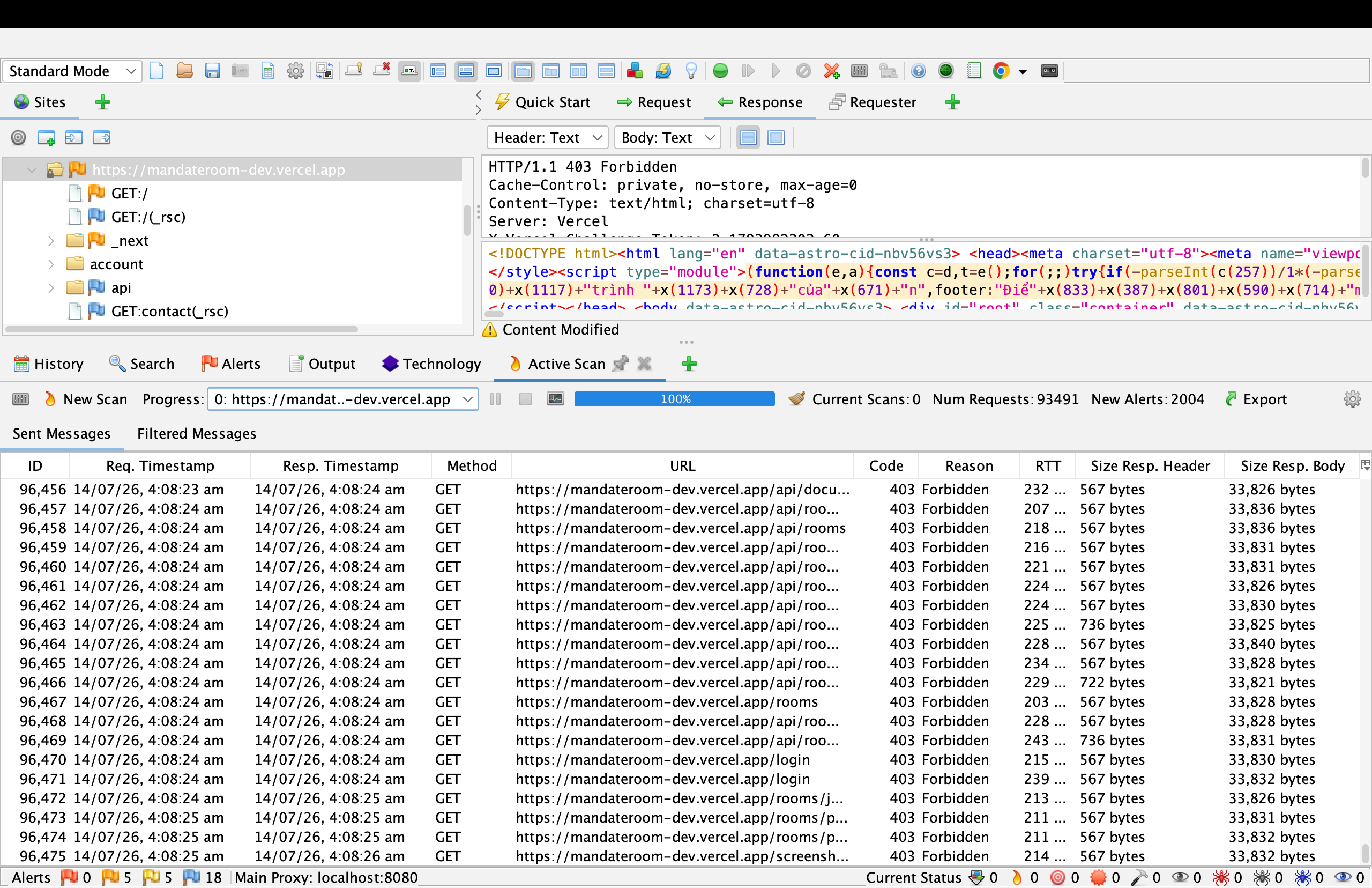Switch to the Request tab
Image resolution: width=1372 pixels, height=888 pixels.
click(653, 102)
